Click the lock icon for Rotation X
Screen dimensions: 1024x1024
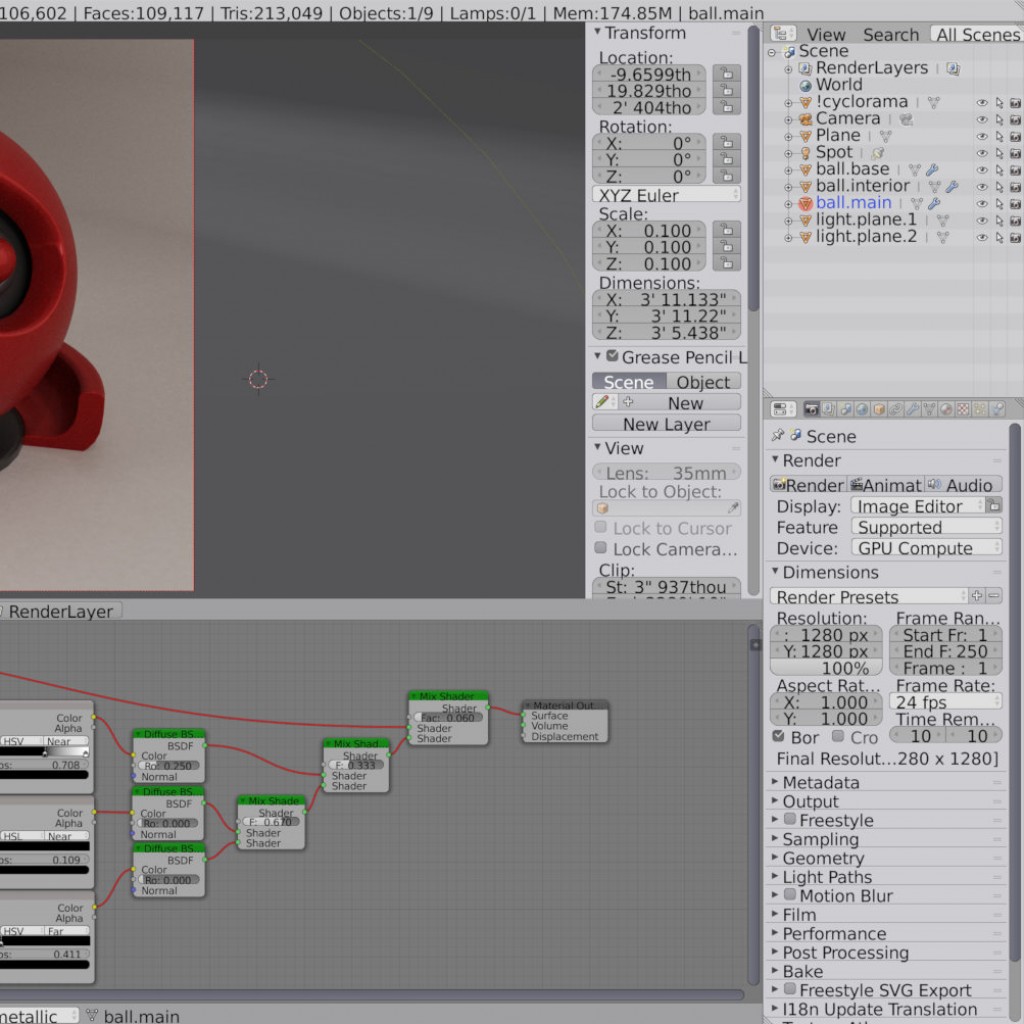tap(726, 143)
